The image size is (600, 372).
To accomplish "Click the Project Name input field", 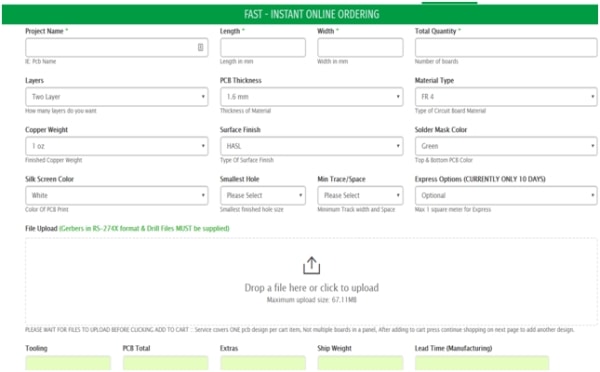I will [117, 47].
